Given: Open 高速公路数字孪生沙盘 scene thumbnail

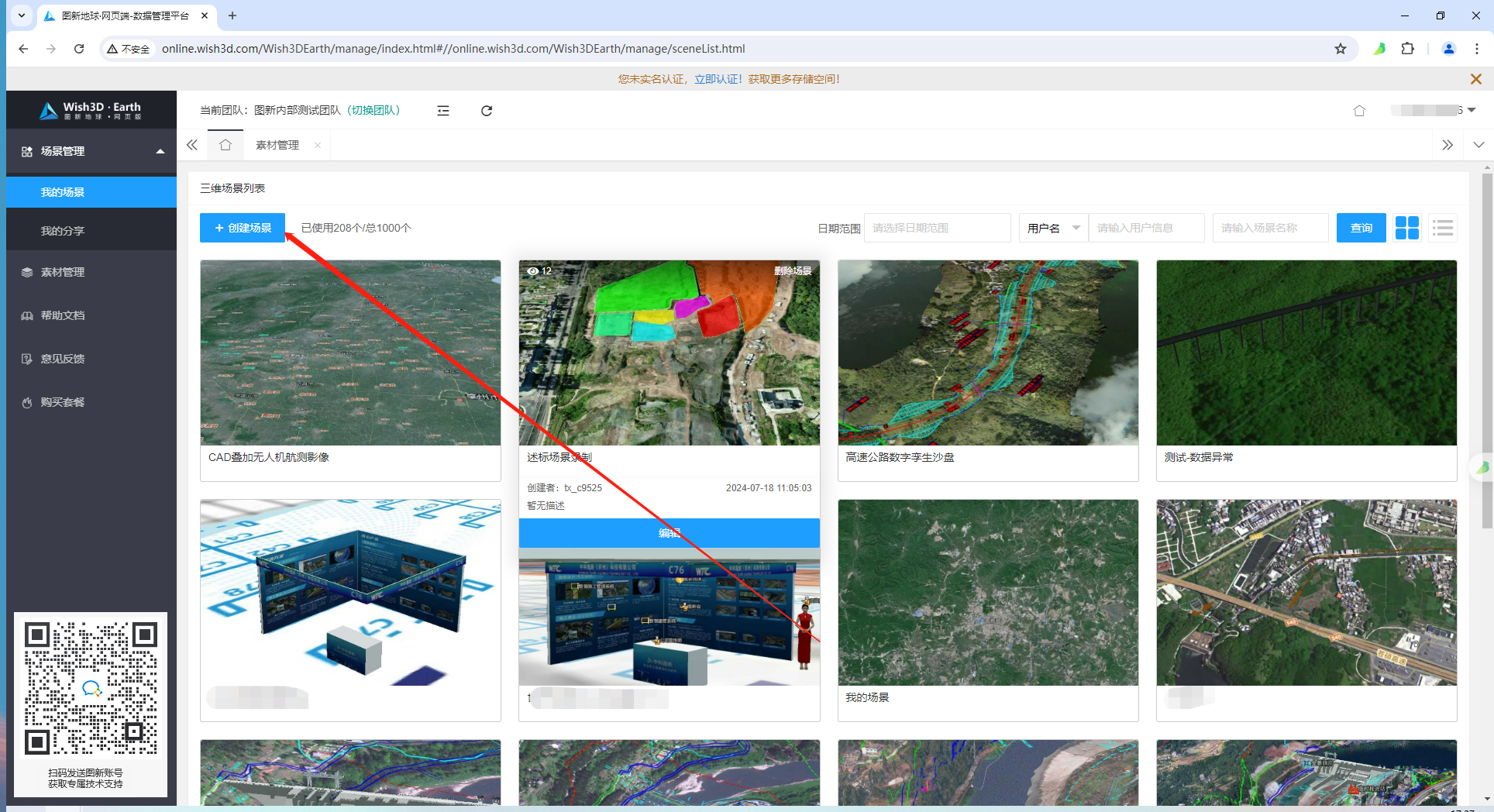Looking at the screenshot, I should [988, 353].
